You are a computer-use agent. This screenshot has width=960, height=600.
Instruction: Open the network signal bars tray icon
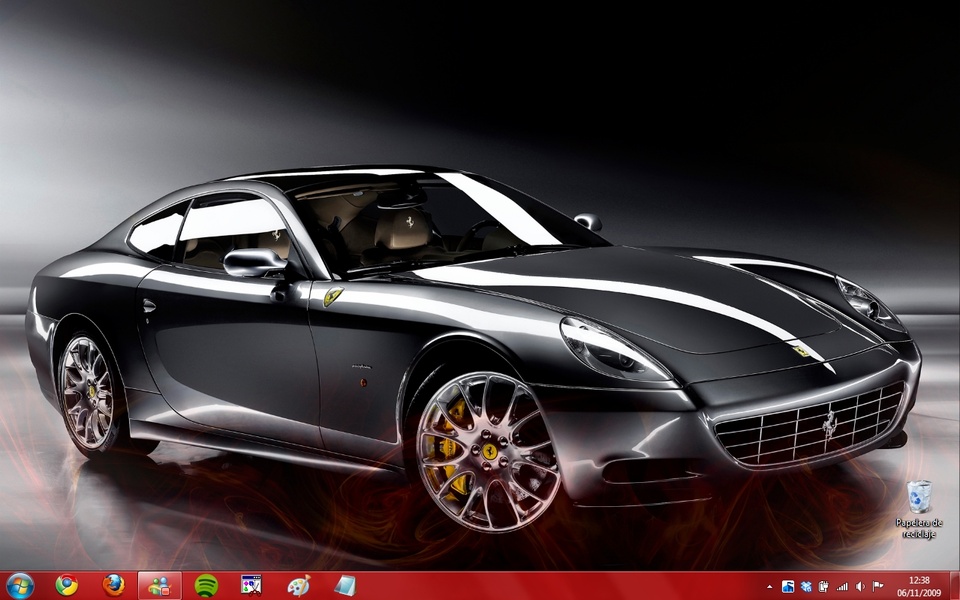click(842, 586)
